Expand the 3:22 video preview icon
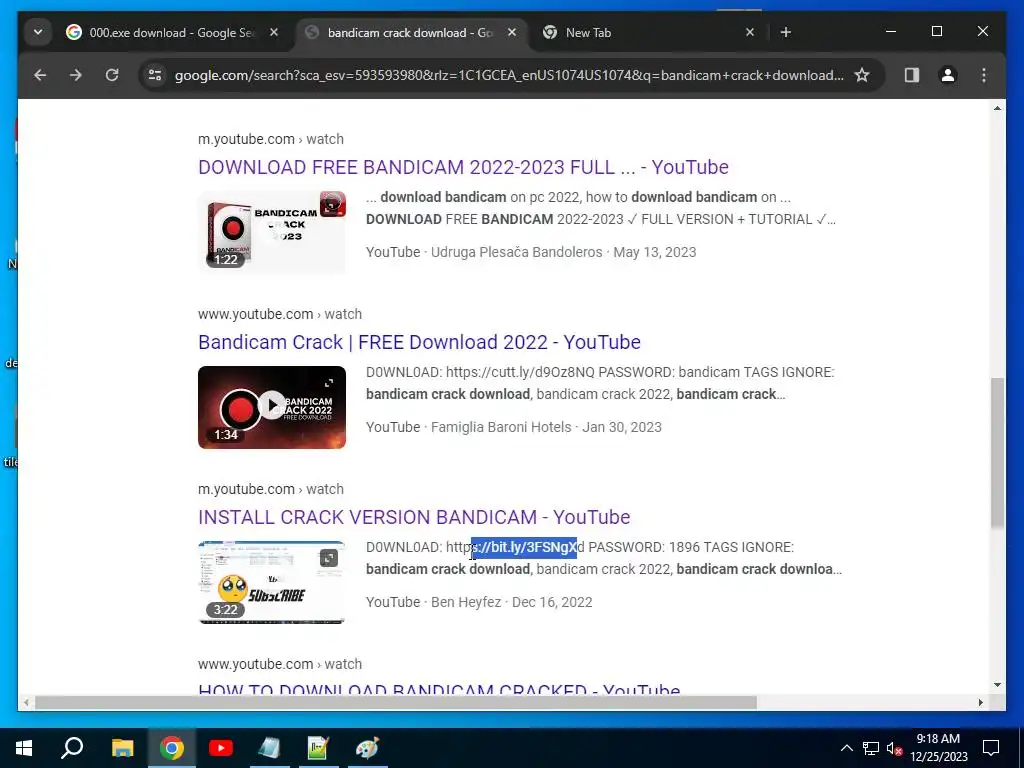The height and width of the screenshot is (768, 1024). (328, 558)
